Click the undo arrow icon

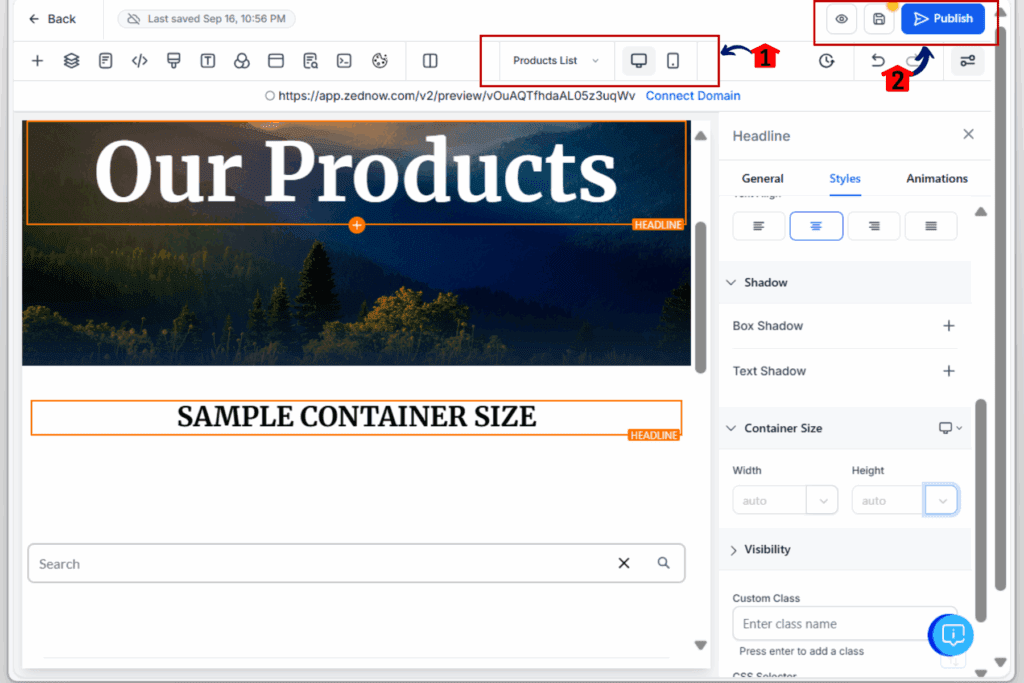click(x=878, y=61)
